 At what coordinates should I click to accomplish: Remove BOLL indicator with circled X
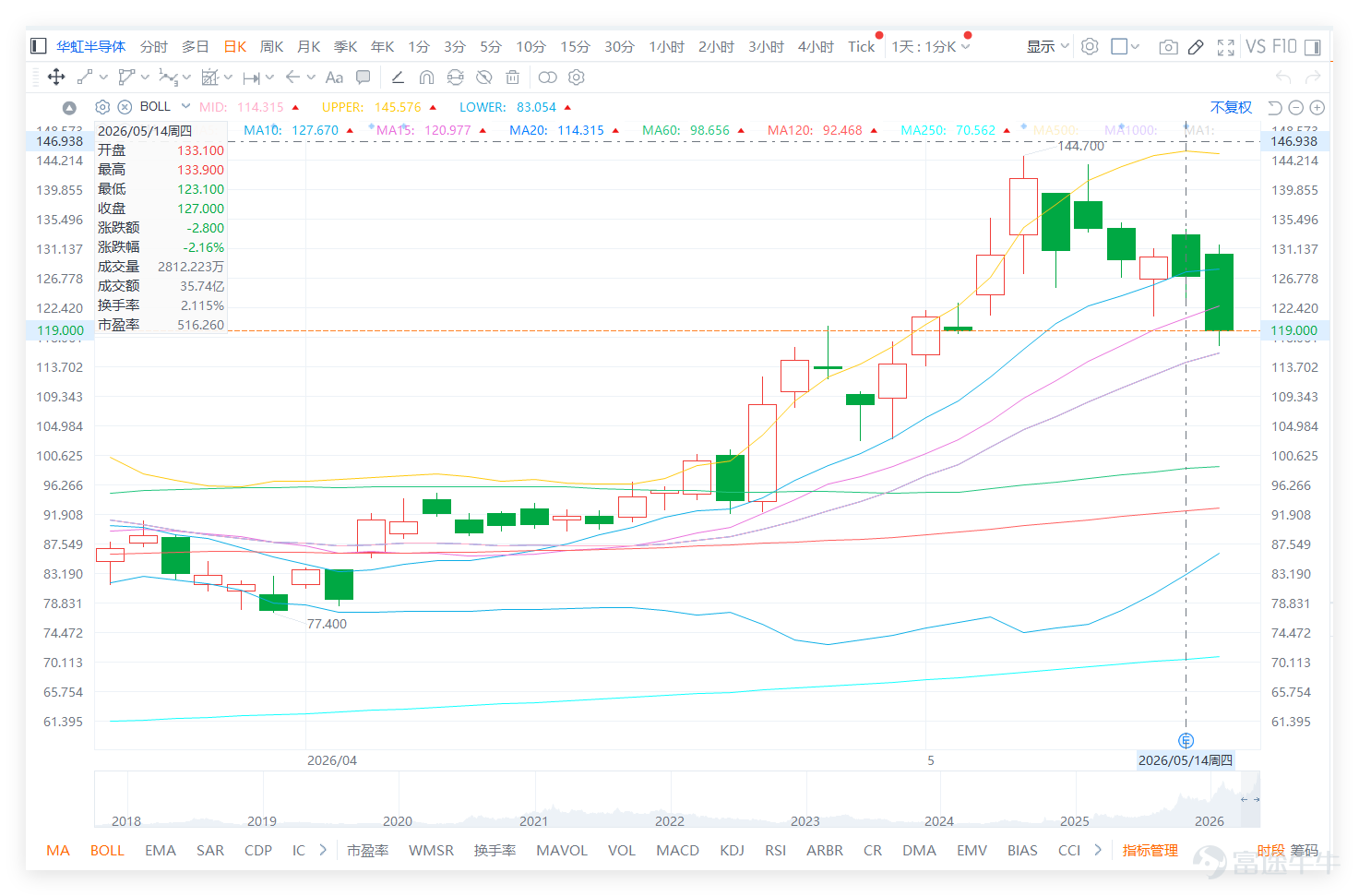(x=125, y=107)
